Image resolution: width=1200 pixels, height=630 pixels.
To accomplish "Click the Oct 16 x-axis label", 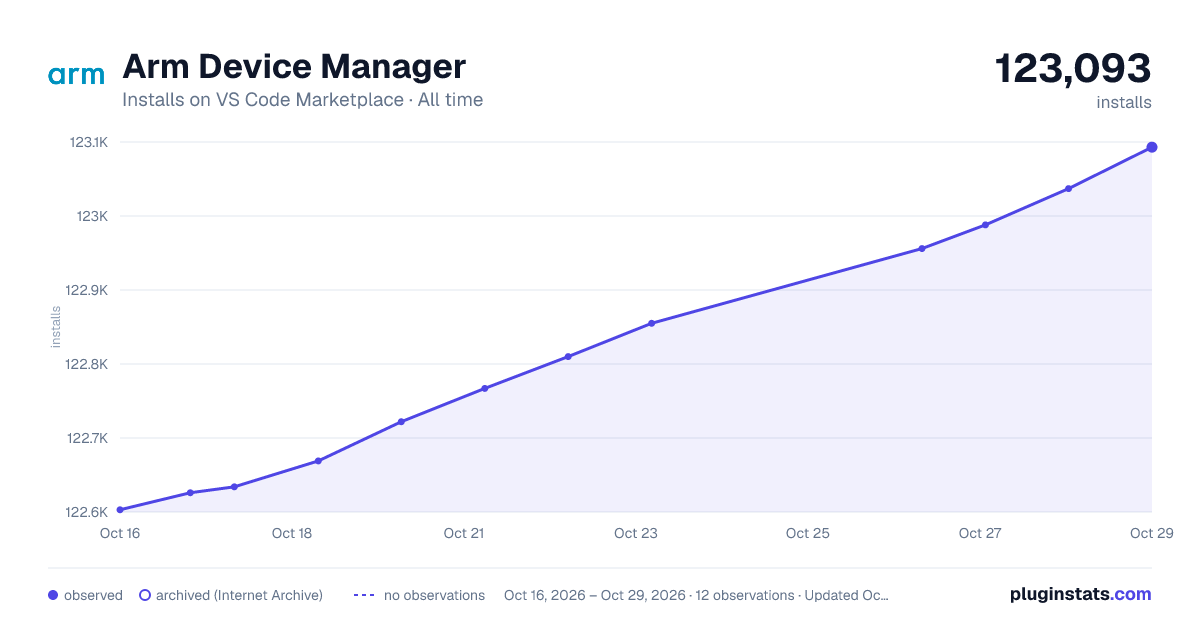I will (x=120, y=533).
